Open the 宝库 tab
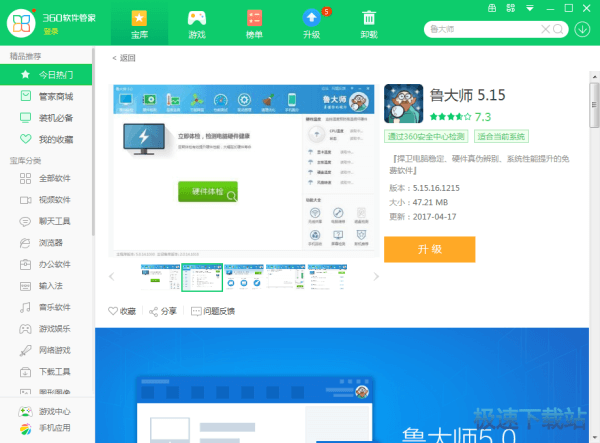600x443 pixels. coord(139,24)
